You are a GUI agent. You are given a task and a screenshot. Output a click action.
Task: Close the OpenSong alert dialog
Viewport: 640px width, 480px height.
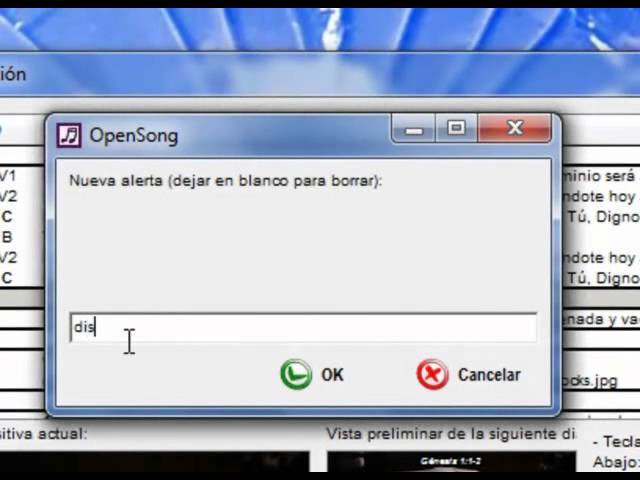[x=514, y=129]
